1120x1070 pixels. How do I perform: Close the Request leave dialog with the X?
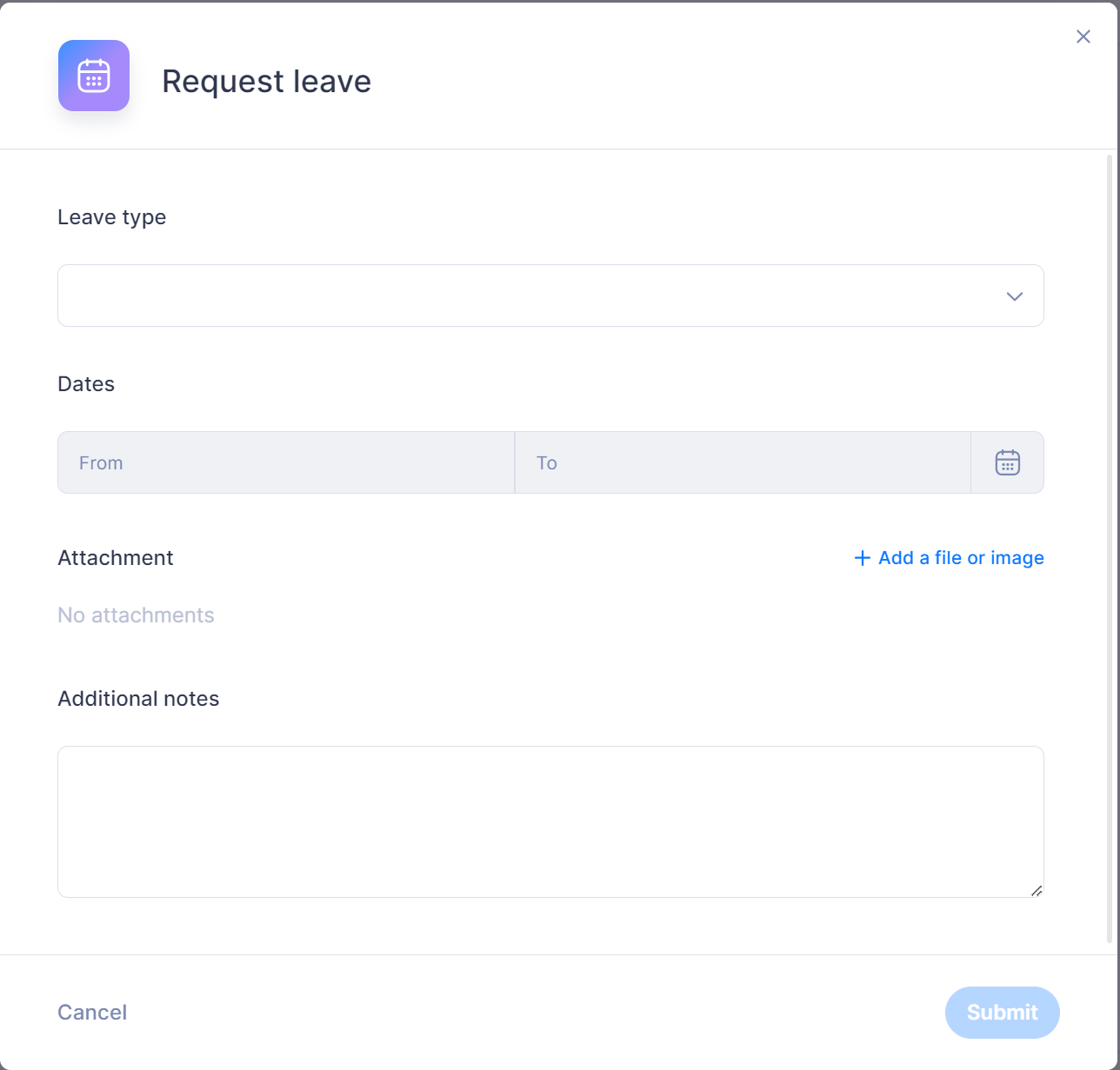(1083, 37)
